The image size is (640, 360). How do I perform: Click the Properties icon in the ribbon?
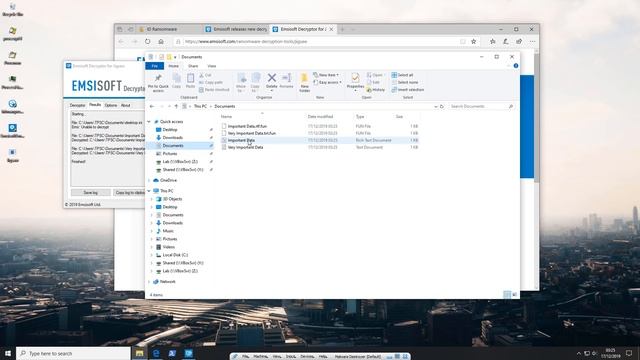pyautogui.click(x=355, y=81)
